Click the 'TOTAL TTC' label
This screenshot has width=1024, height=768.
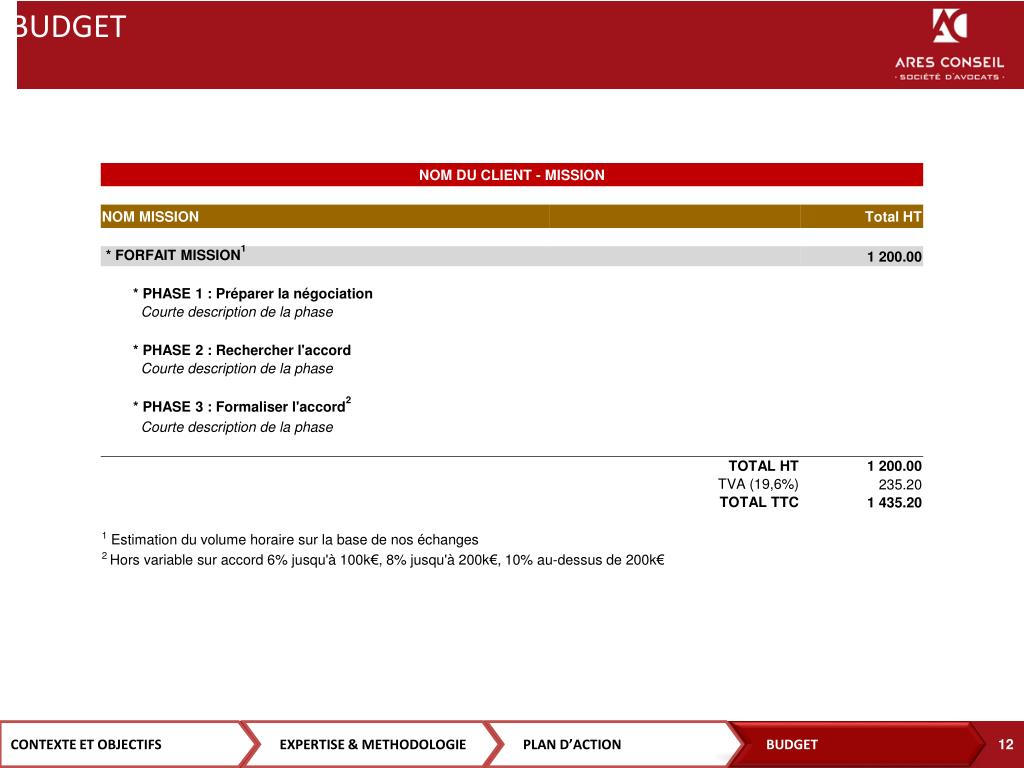[758, 502]
